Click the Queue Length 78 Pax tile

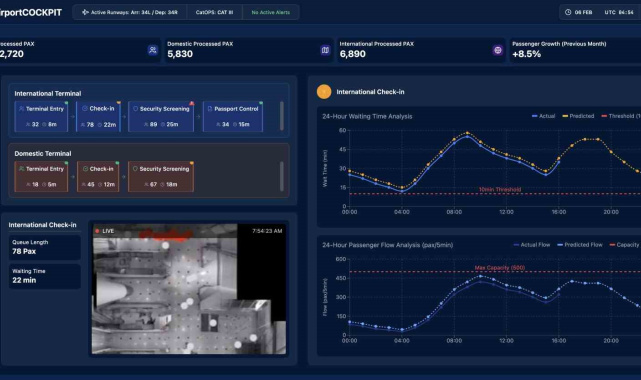[x=45, y=247]
